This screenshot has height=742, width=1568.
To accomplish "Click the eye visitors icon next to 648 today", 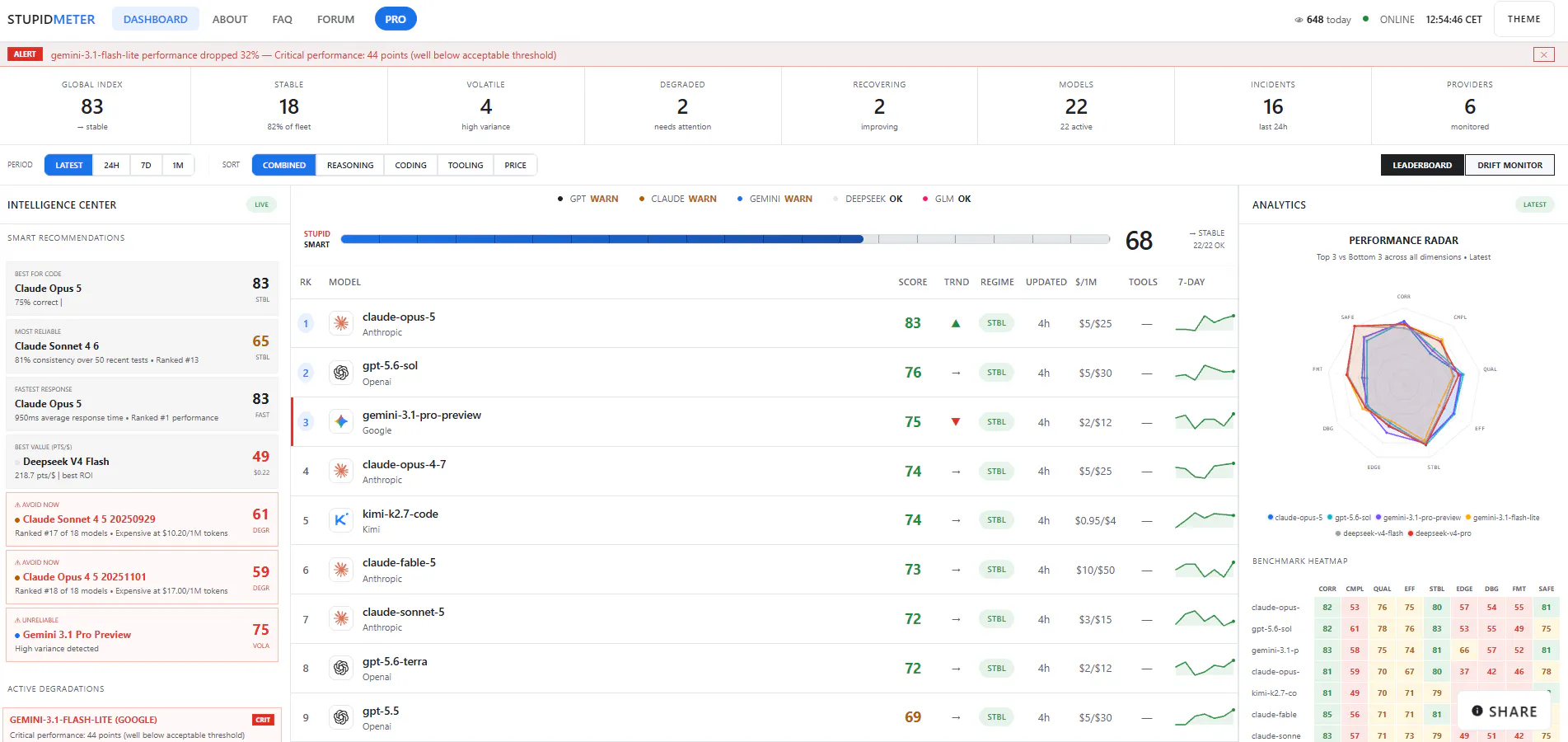I will coord(1299,20).
